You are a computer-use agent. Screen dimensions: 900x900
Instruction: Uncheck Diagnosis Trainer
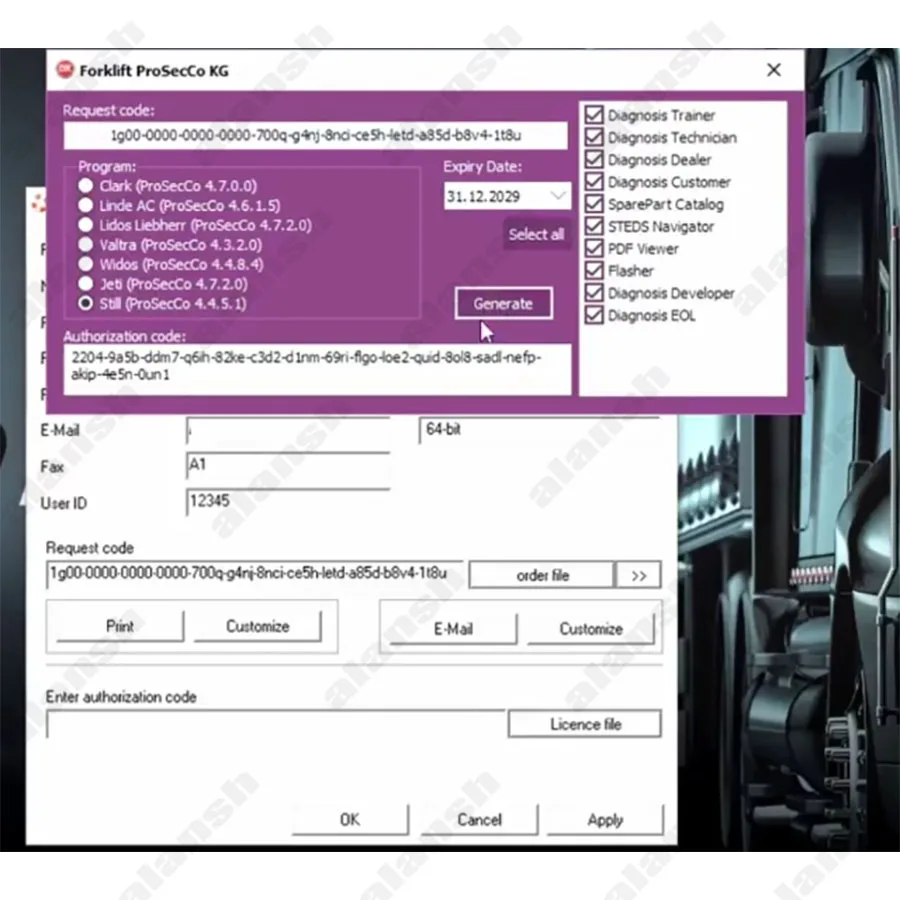coord(594,115)
